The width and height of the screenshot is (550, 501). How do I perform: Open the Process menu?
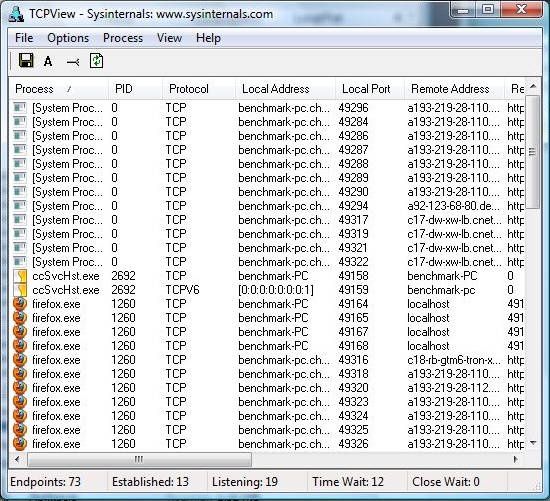[123, 38]
